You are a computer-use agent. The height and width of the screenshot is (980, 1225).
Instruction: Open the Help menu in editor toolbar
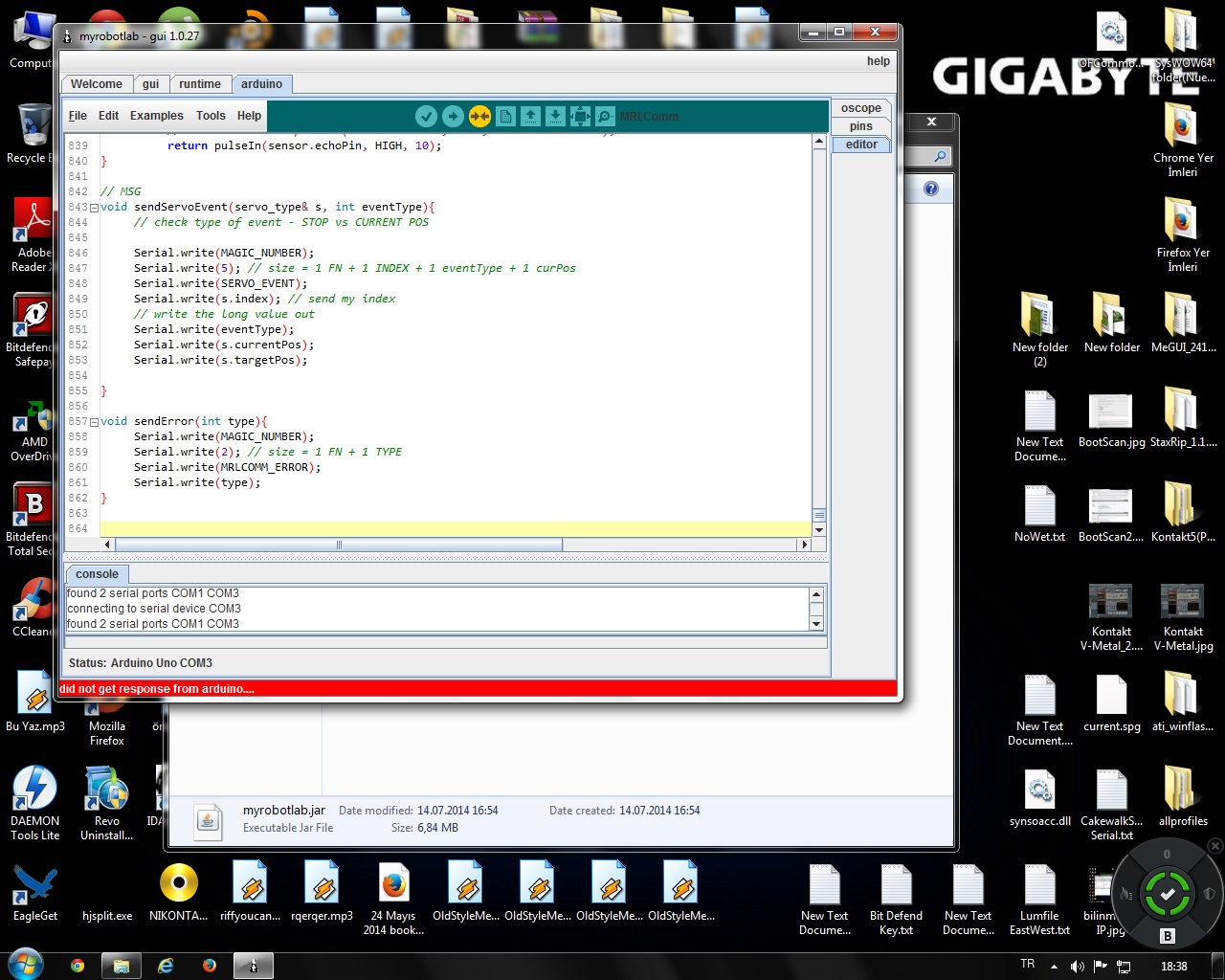249,116
